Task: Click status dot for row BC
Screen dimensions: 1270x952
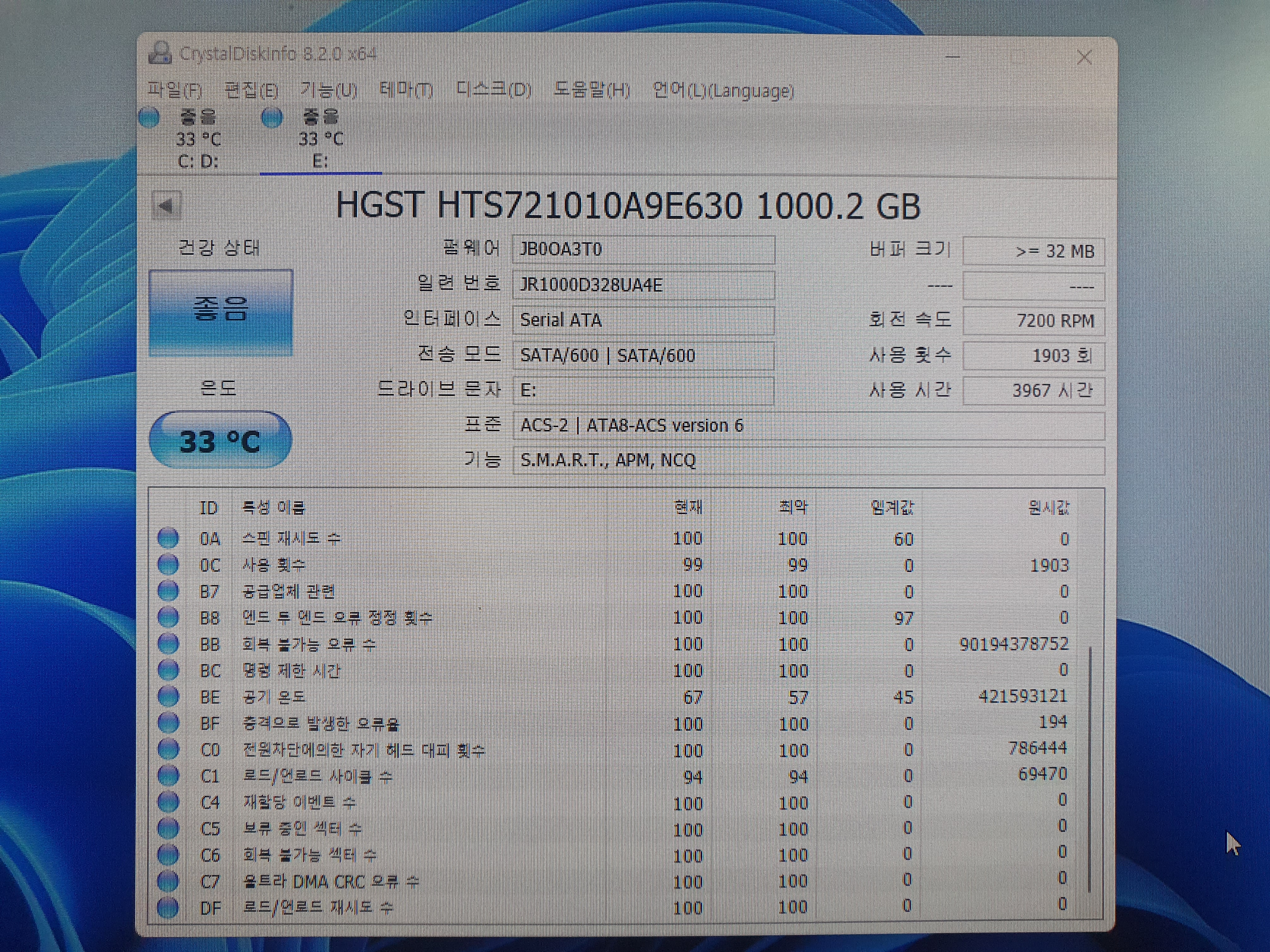Action: (x=168, y=670)
